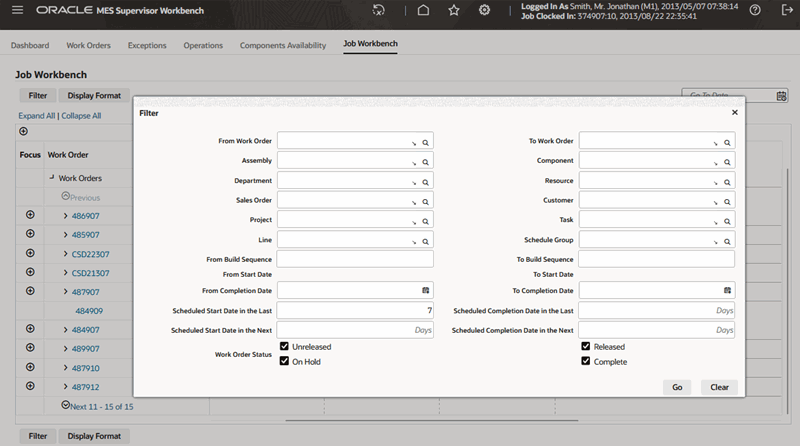Screen dimensions: 800x446
Task: Click the Collapse All link
Action: click(x=81, y=116)
